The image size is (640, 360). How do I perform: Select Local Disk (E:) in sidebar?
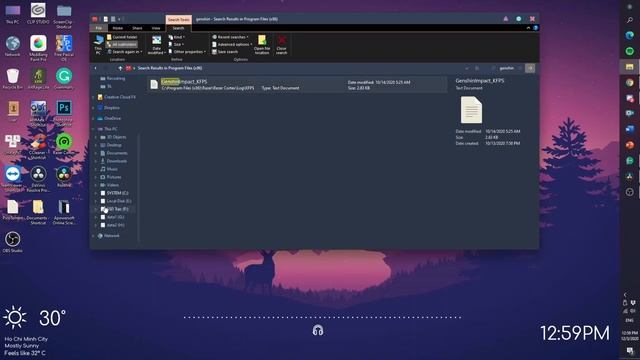tap(116, 201)
